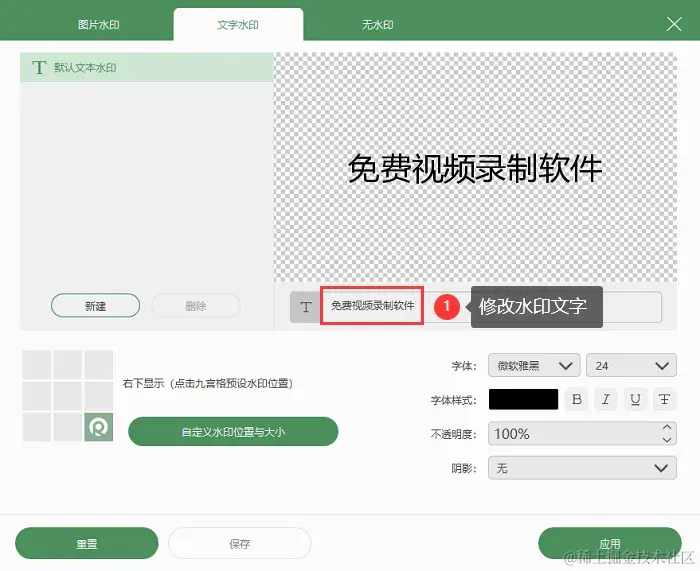Select the top-right cell of the position grid
Screen dimensions: 700x571
pyautogui.click(x=99, y=365)
